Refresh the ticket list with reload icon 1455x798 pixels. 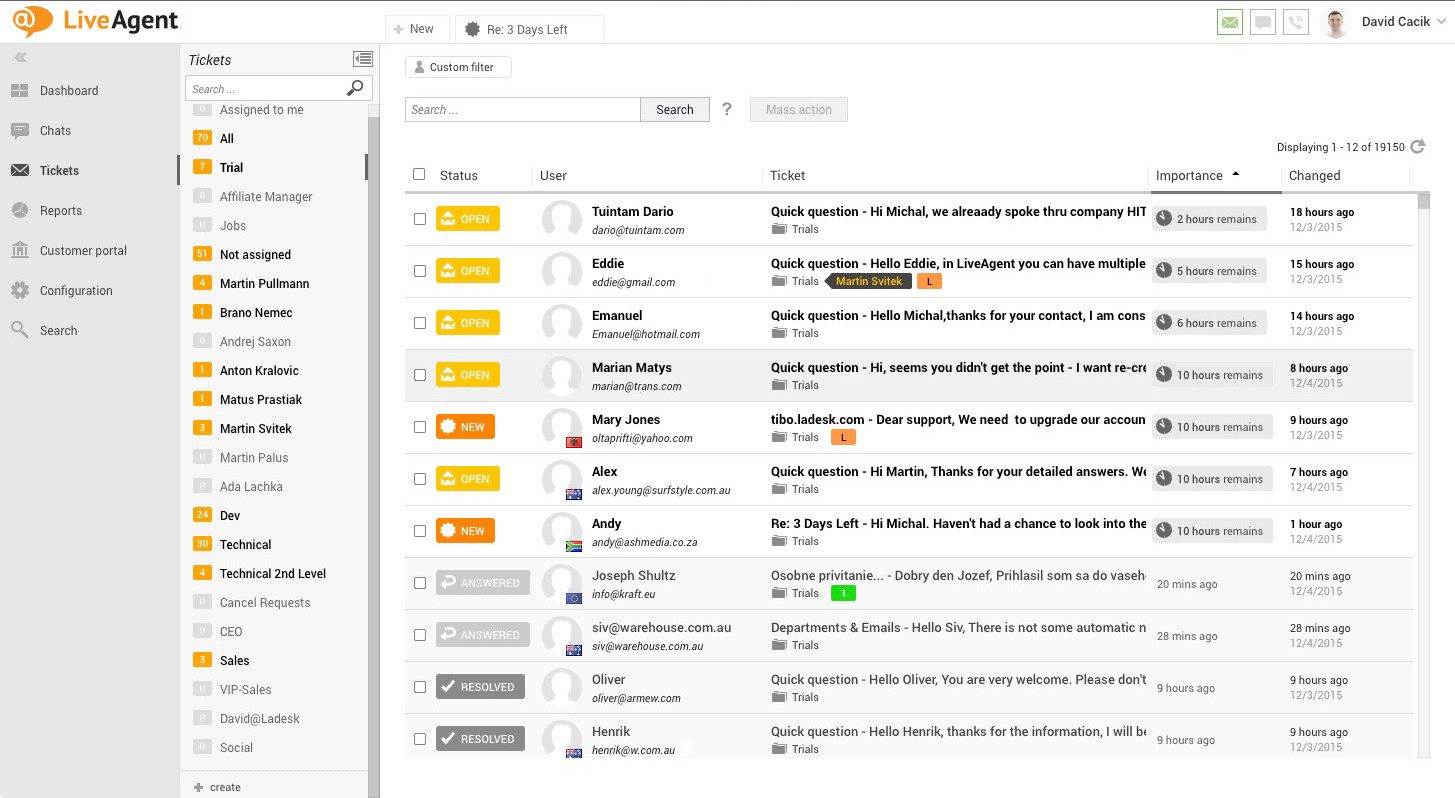point(1417,147)
